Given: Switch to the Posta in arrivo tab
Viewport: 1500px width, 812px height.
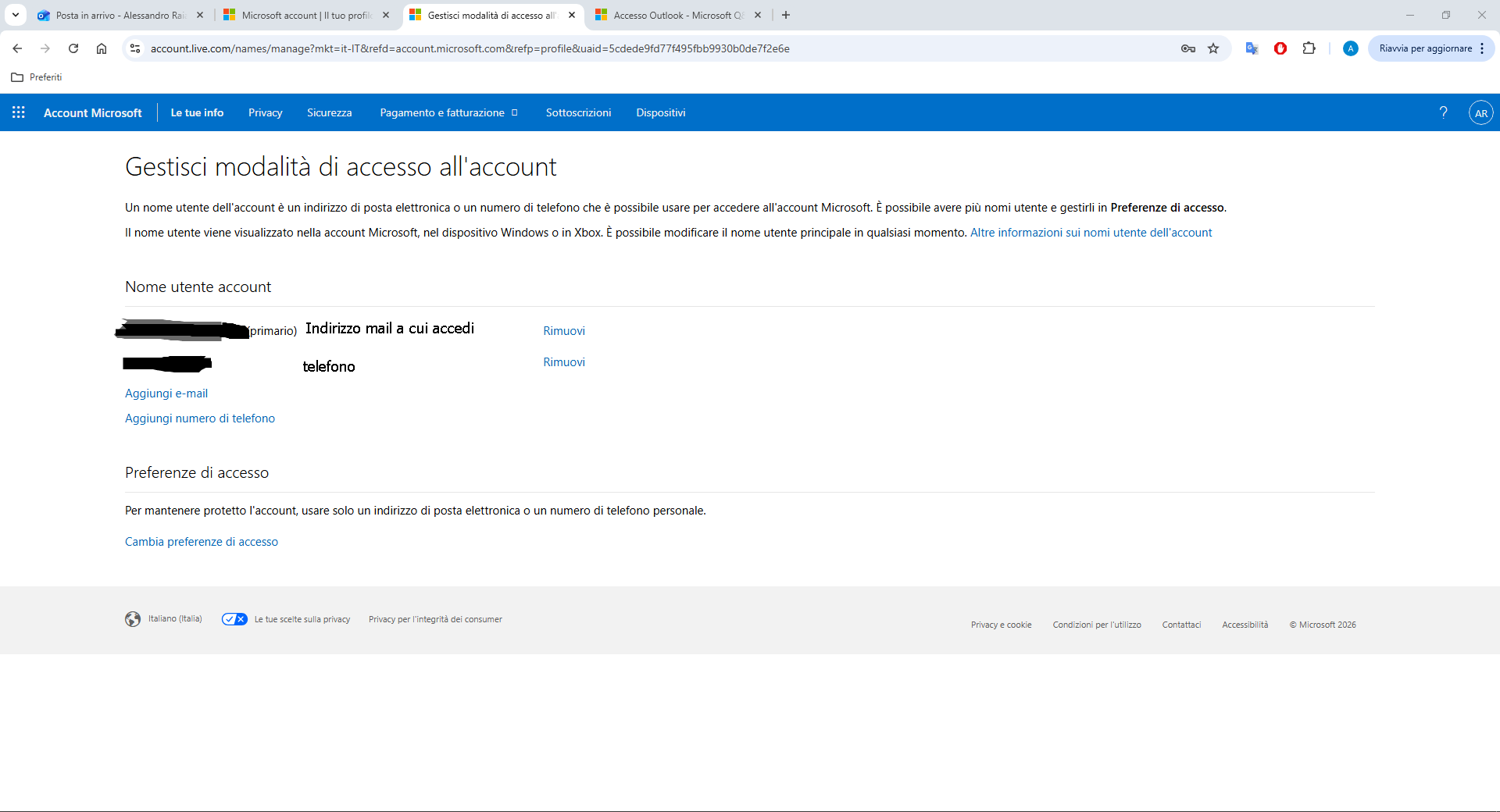Looking at the screenshot, I should pos(120,15).
